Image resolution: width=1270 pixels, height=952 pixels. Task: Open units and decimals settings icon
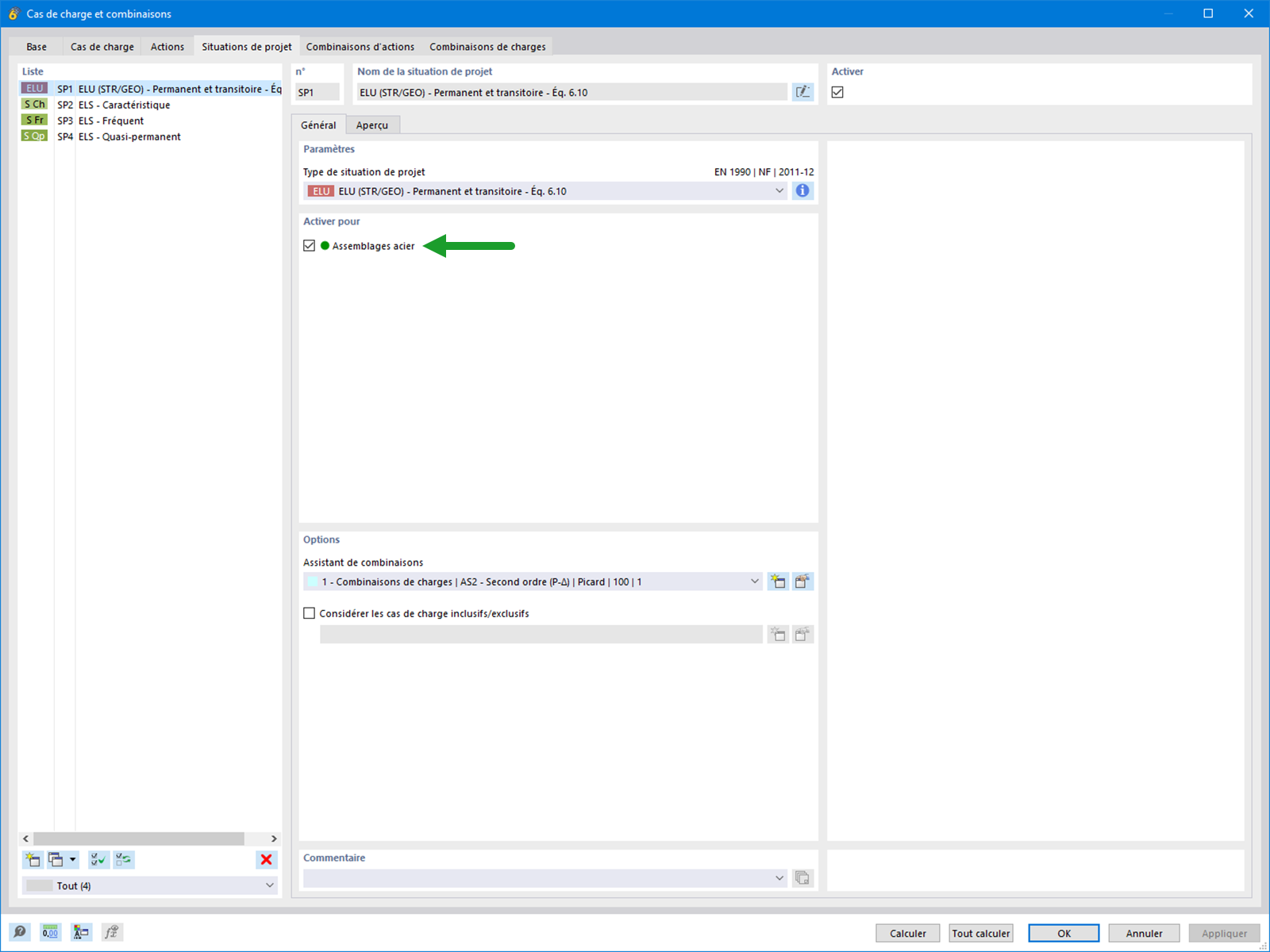click(x=50, y=932)
